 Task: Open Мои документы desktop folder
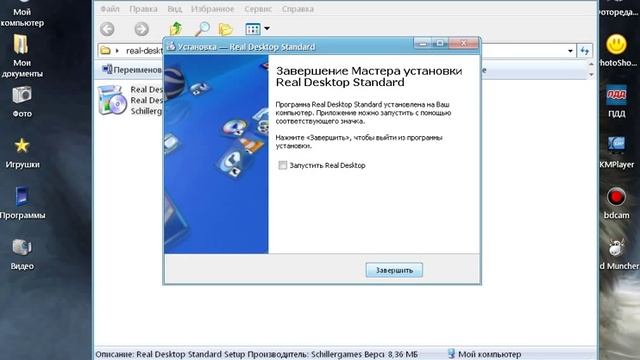click(22, 56)
